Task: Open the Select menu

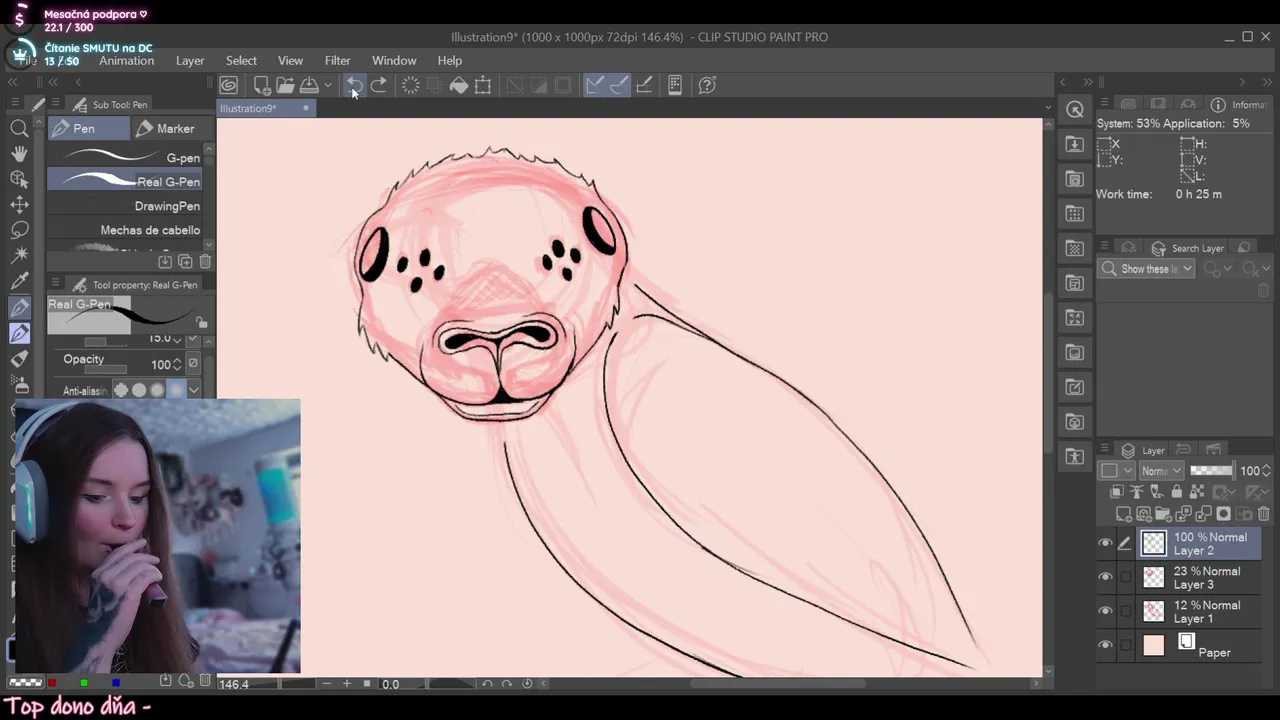Action: [x=241, y=61]
